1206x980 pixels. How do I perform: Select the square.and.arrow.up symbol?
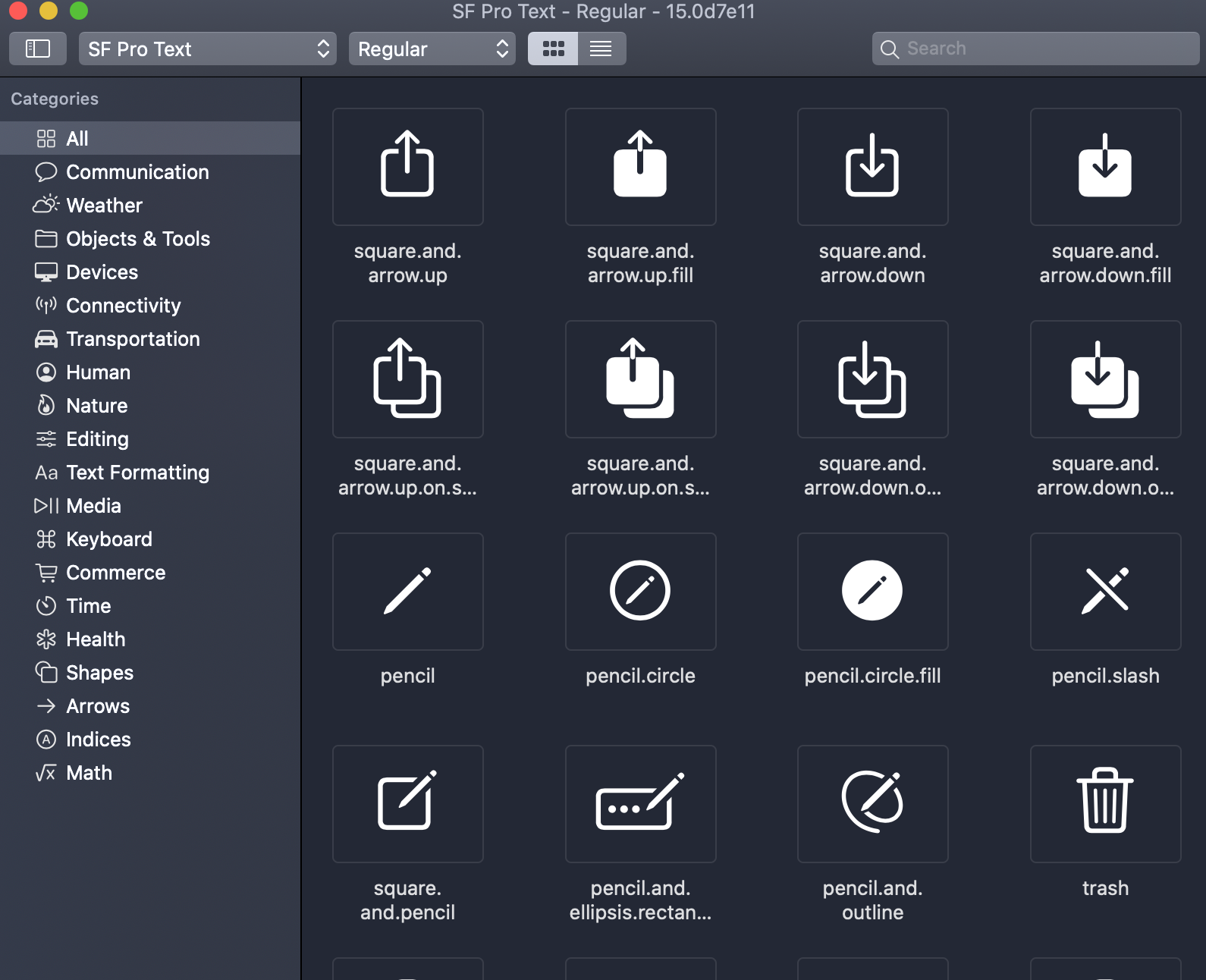click(x=408, y=167)
